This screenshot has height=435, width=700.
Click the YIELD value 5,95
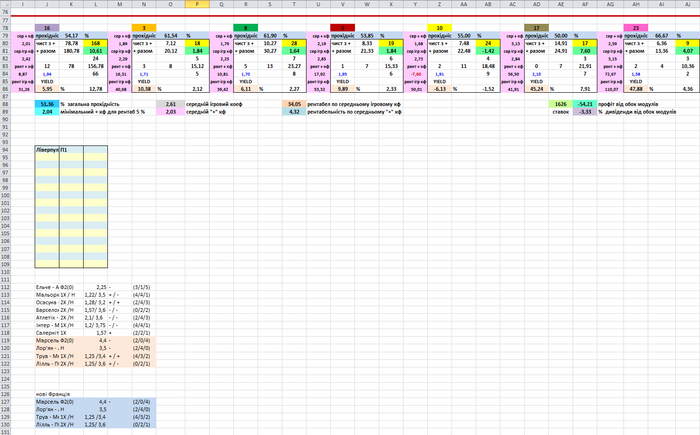point(47,89)
